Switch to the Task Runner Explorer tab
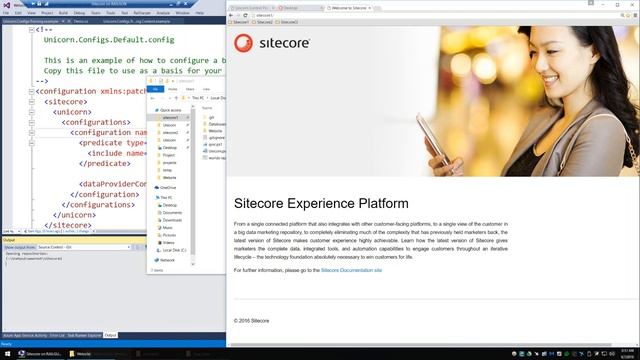Screen dimensions: 640x360 [84, 336]
